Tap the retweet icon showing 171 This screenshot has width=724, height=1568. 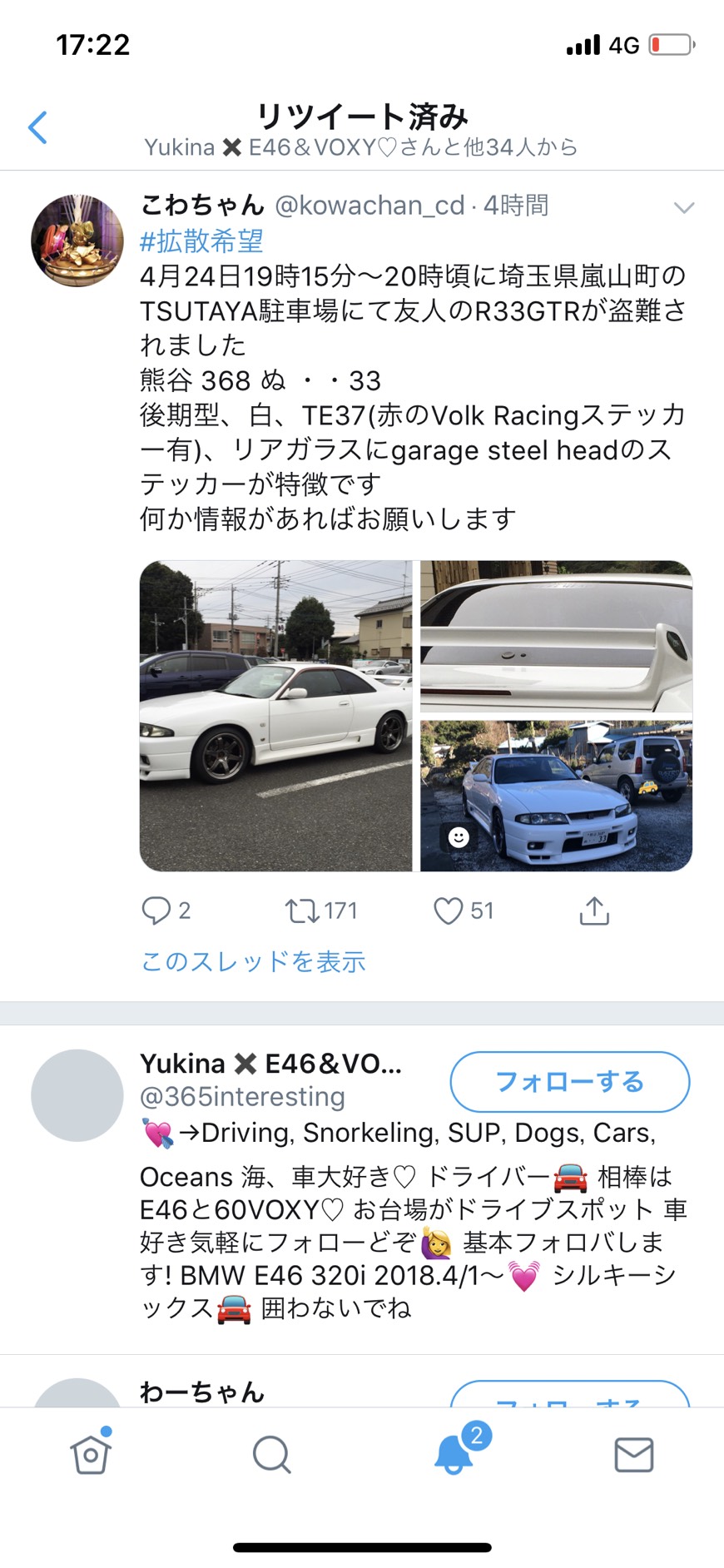(302, 911)
